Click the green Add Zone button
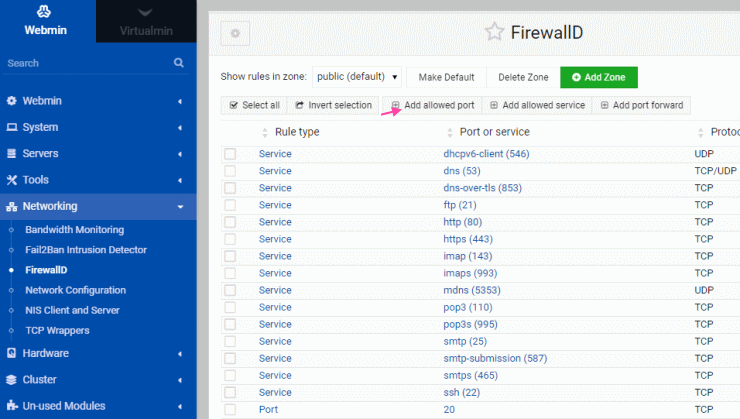Screen dimensions: 740x419 tap(599, 77)
